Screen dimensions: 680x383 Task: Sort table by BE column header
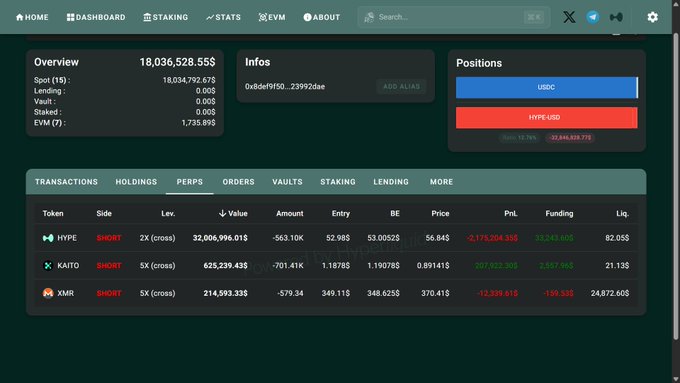[x=395, y=213]
